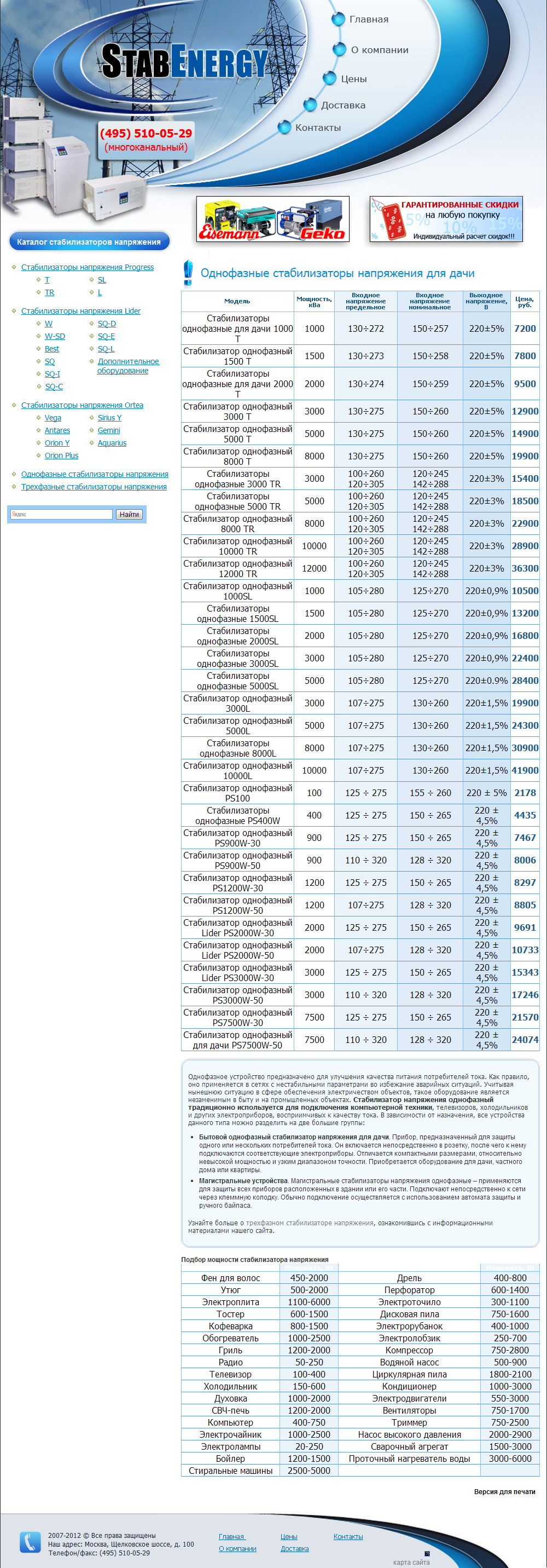Click the StabEnergy logo
The image size is (547, 1568).
click(184, 61)
